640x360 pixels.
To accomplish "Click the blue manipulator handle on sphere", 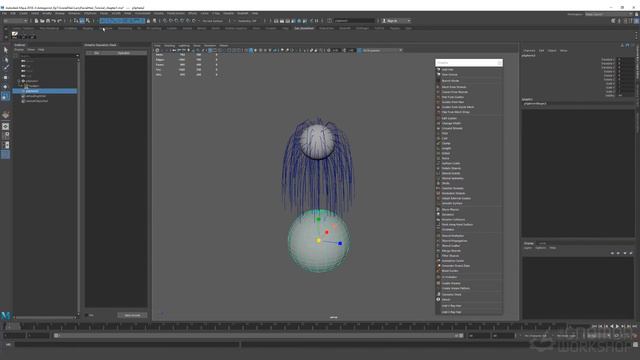I will (x=340, y=243).
